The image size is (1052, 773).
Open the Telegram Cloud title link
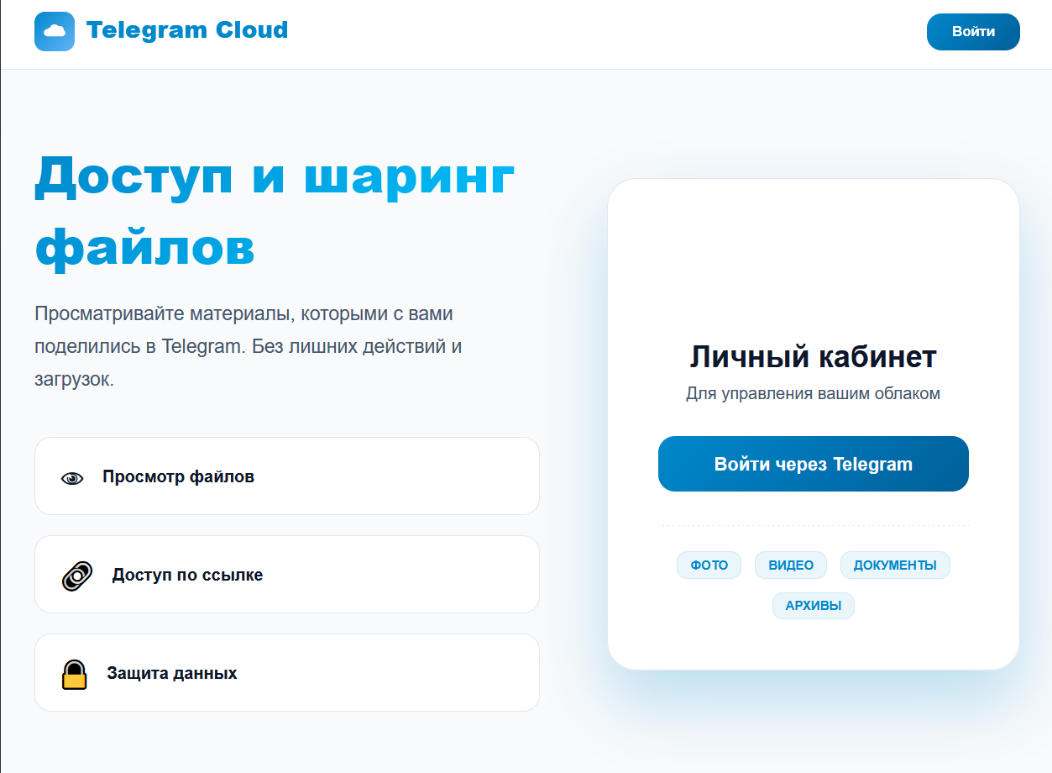[187, 30]
